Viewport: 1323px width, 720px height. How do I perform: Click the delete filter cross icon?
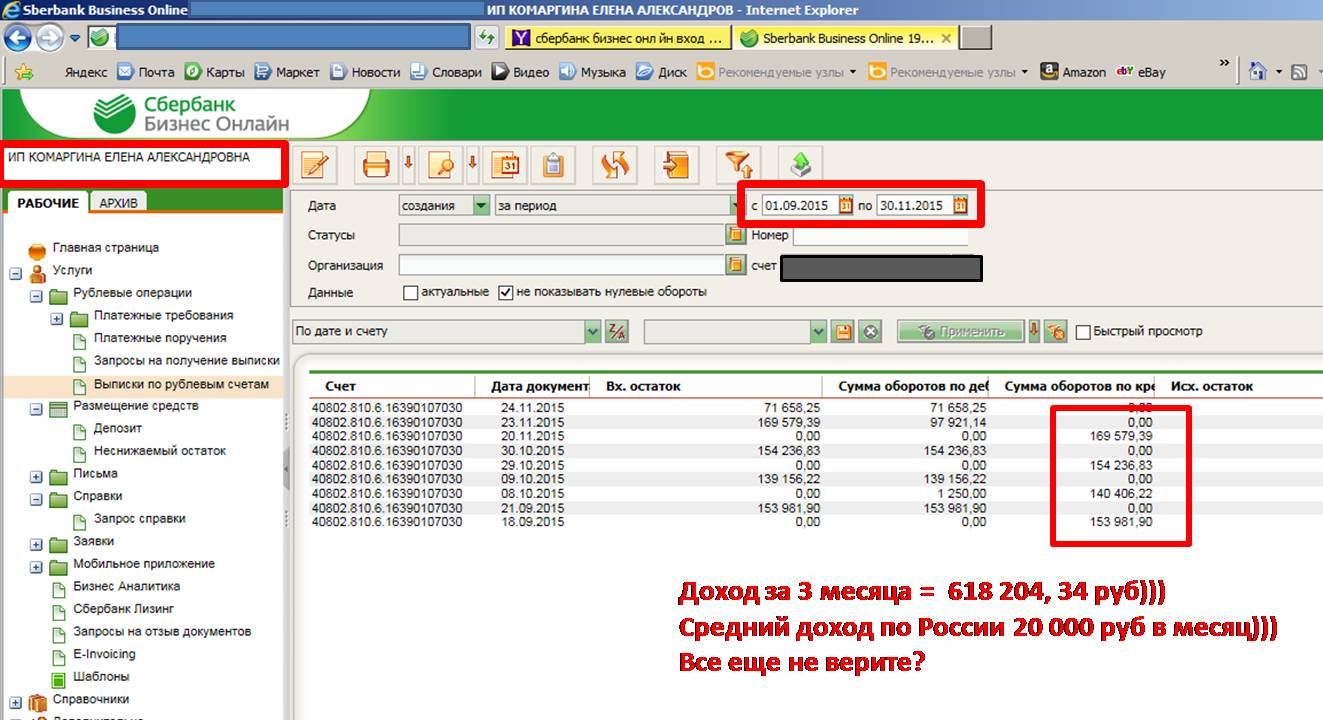click(x=870, y=332)
